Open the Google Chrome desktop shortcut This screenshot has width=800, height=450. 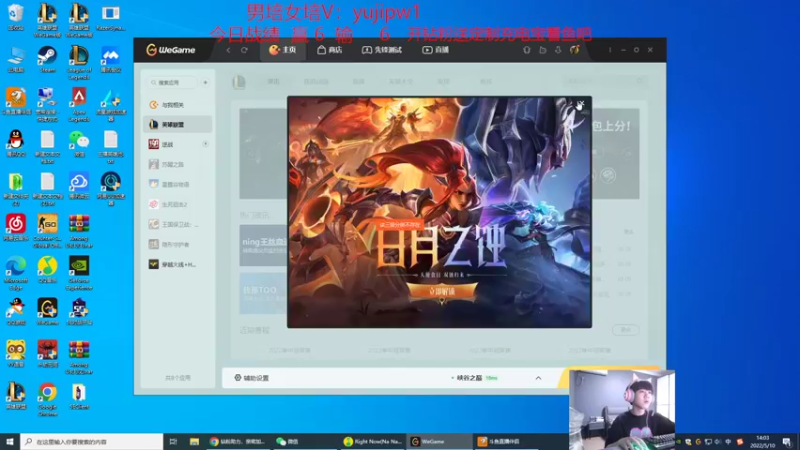click(47, 399)
